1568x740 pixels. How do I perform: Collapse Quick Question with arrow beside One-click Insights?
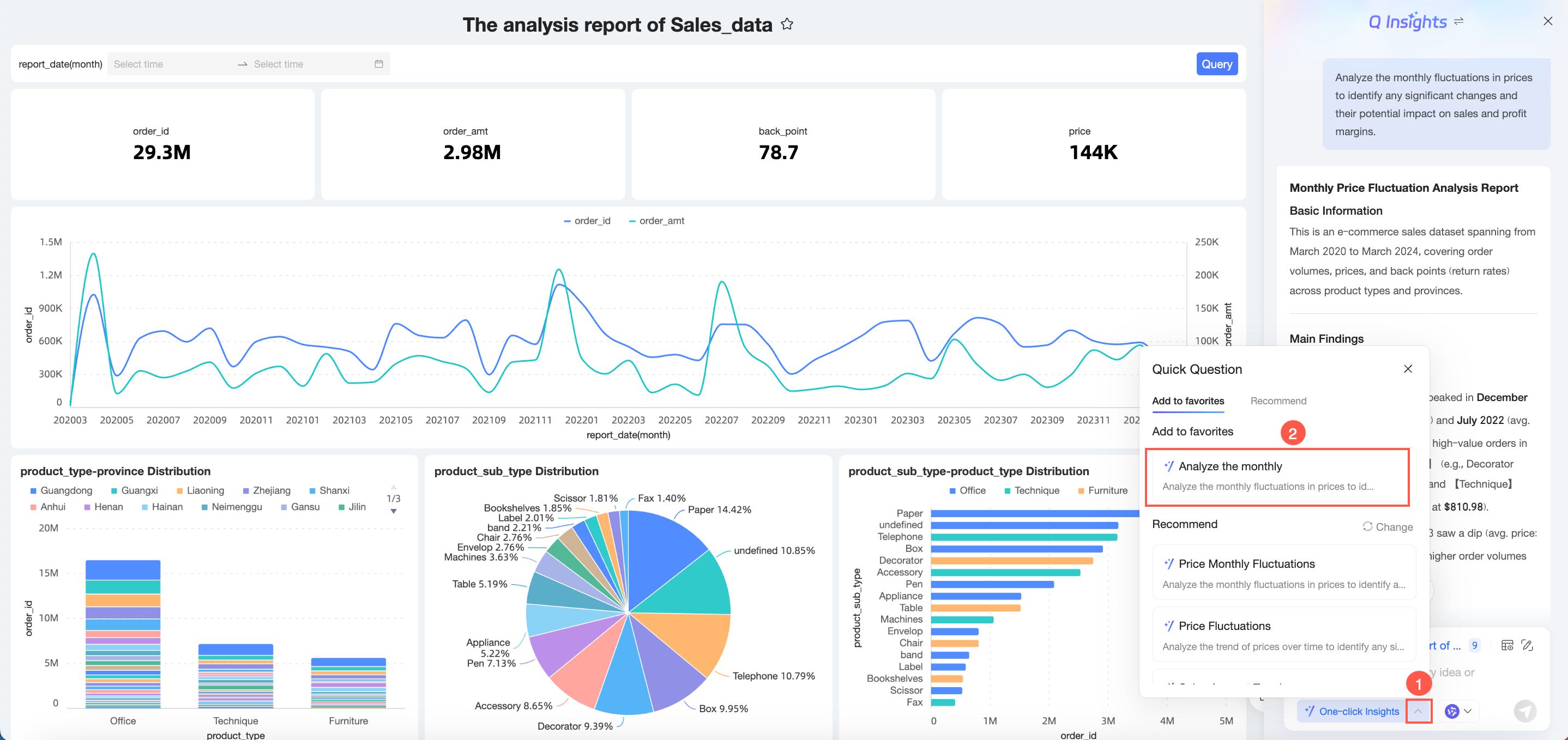pos(1418,712)
